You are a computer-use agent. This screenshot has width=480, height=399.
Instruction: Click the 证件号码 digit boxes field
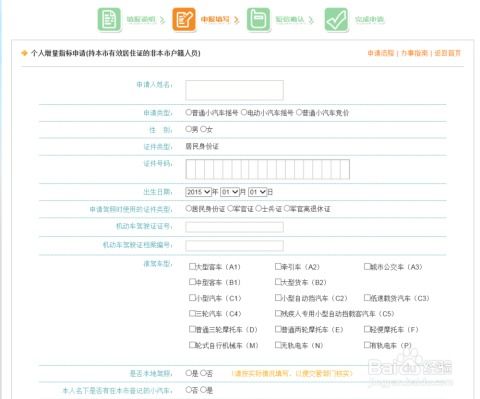pos(268,169)
